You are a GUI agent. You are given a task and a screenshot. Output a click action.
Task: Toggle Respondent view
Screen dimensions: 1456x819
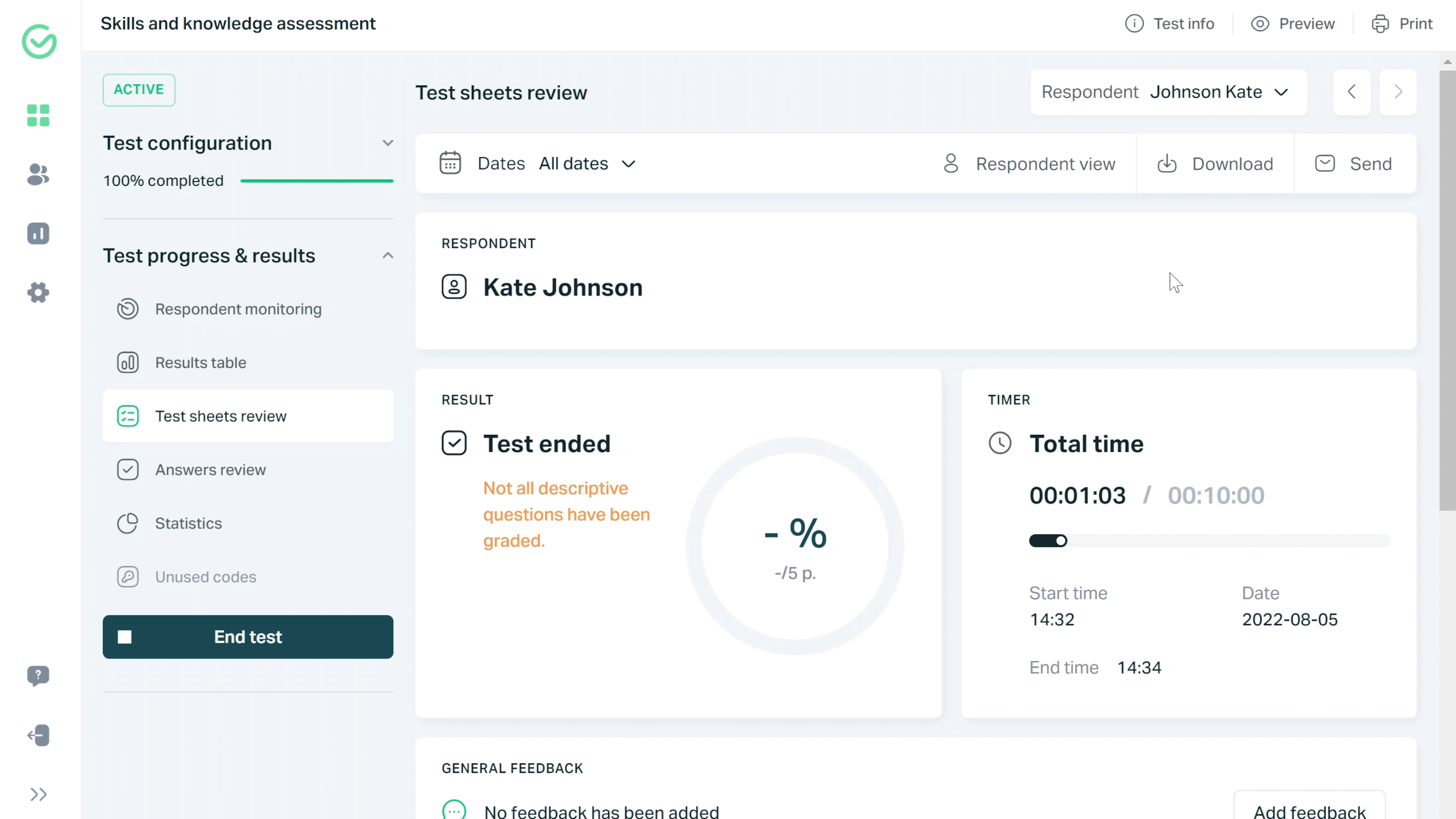coord(1029,164)
